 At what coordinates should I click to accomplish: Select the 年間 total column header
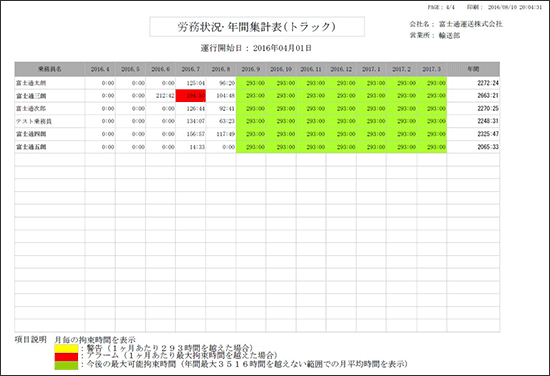tap(473, 69)
